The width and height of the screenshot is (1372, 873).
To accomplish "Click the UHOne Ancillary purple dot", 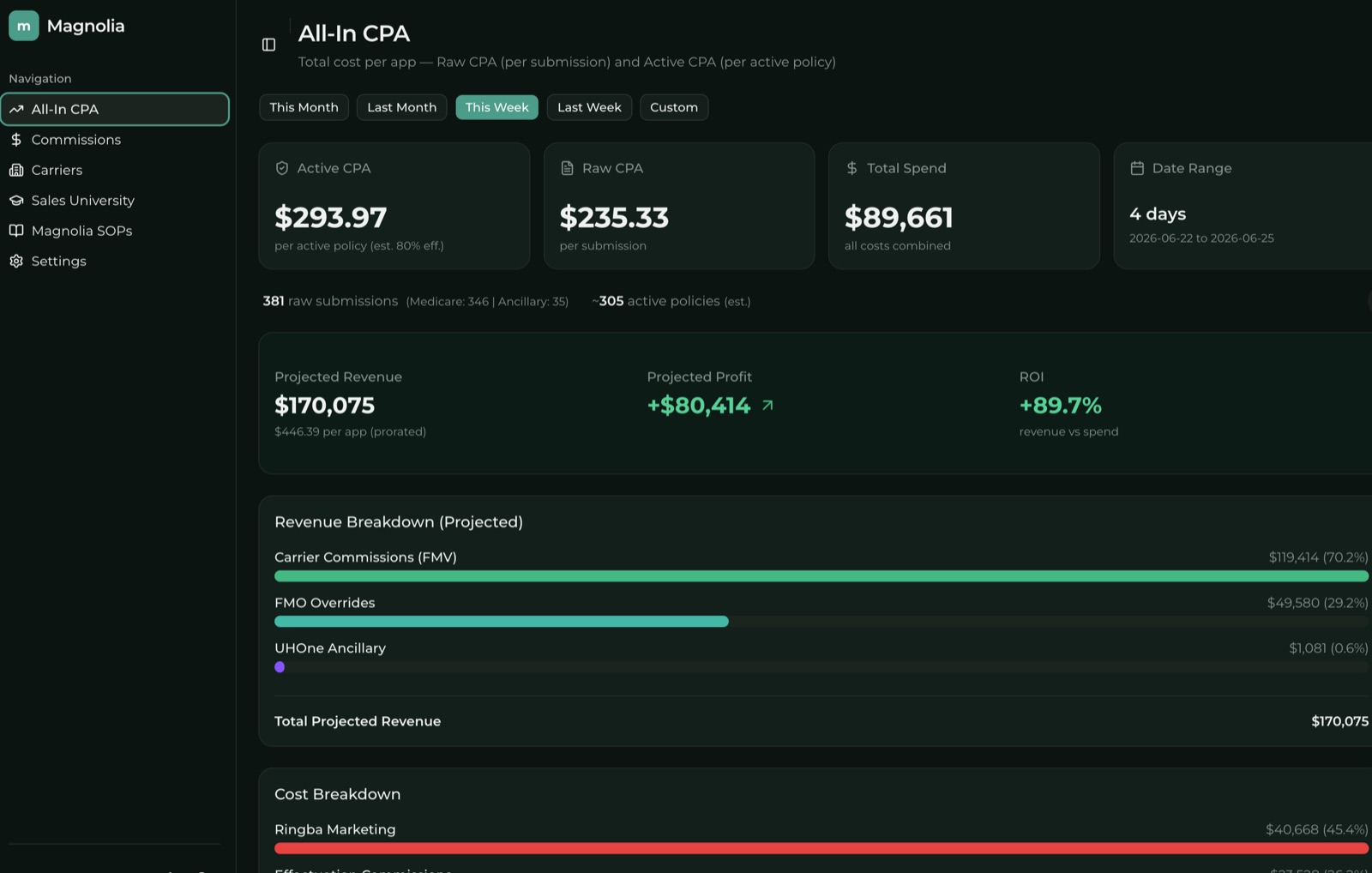I will click(280, 667).
